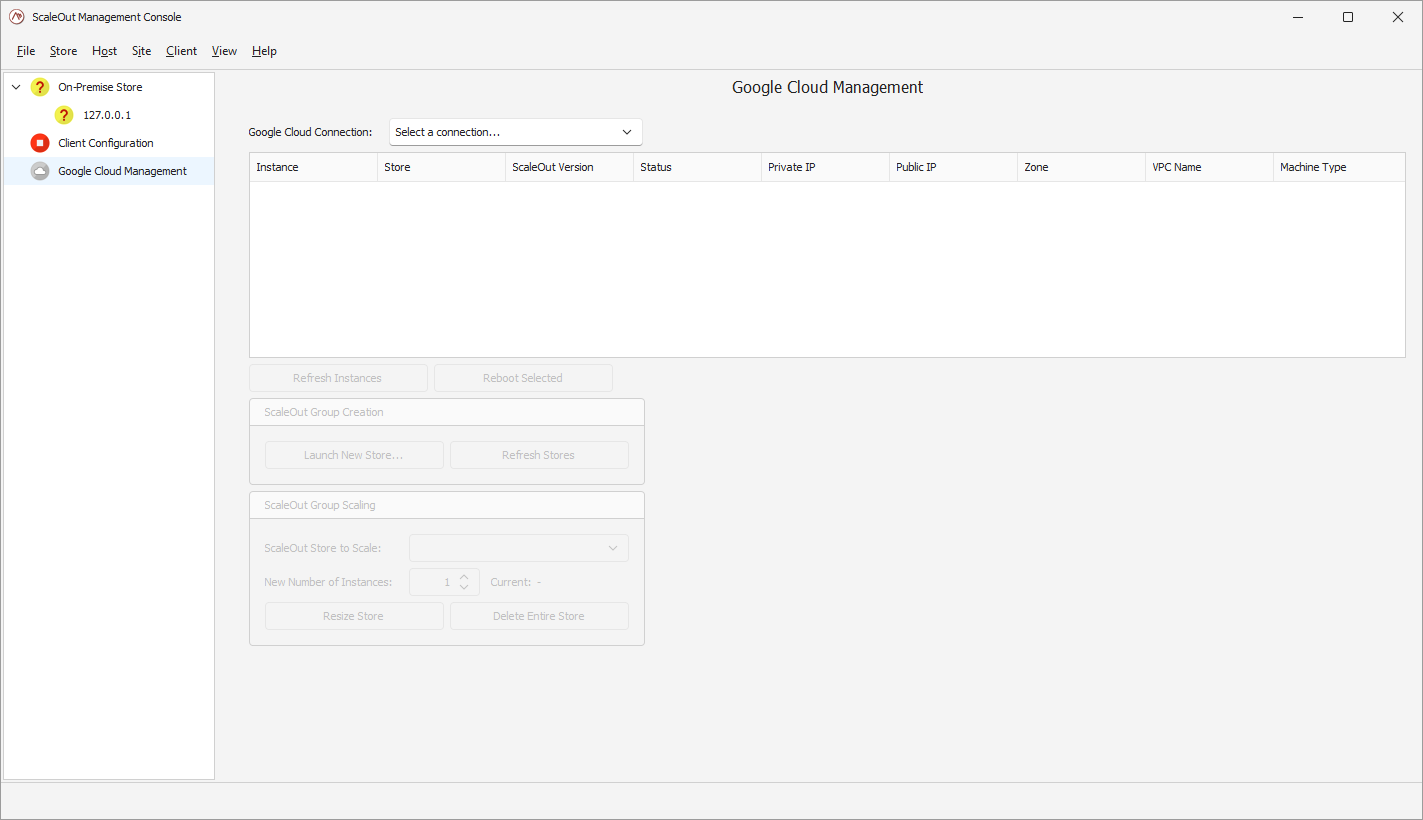Click the ScaleOut Group Scaling panel title
Viewport: 1423px width, 820px height.
tap(320, 505)
